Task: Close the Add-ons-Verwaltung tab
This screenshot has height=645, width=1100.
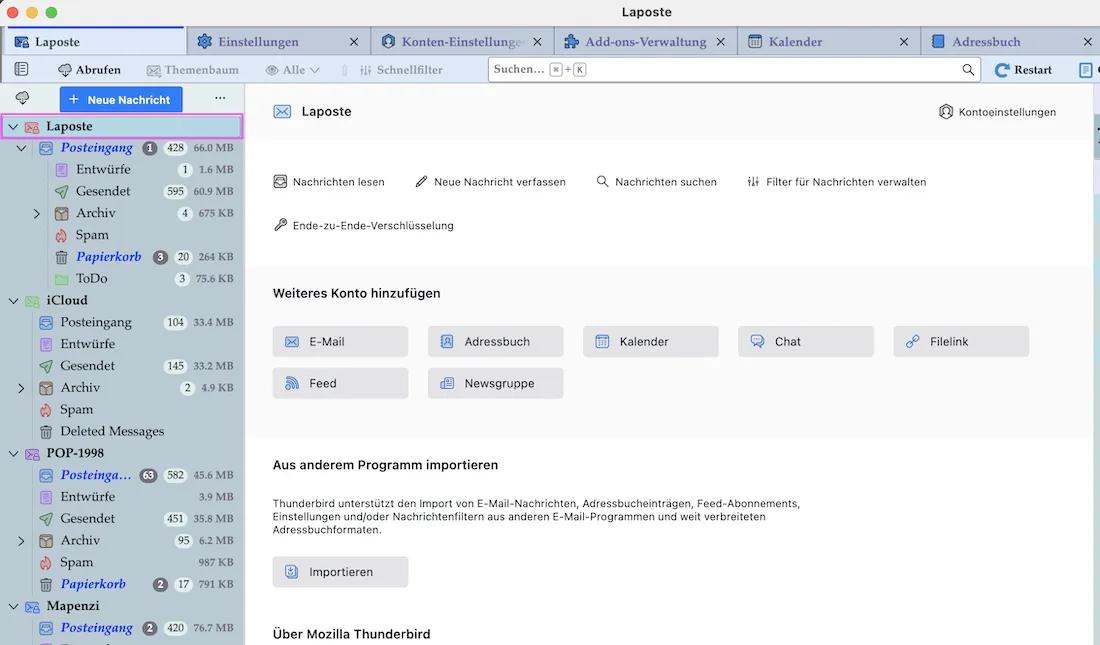Action: 720,41
